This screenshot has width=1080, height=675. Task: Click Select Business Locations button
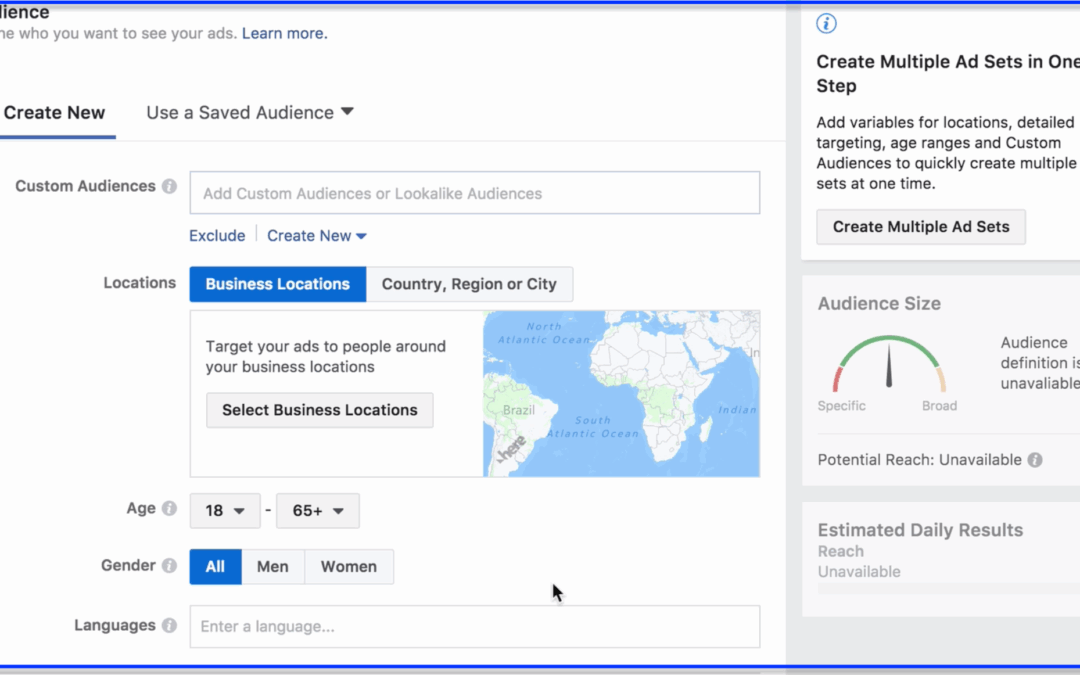pyautogui.click(x=320, y=410)
